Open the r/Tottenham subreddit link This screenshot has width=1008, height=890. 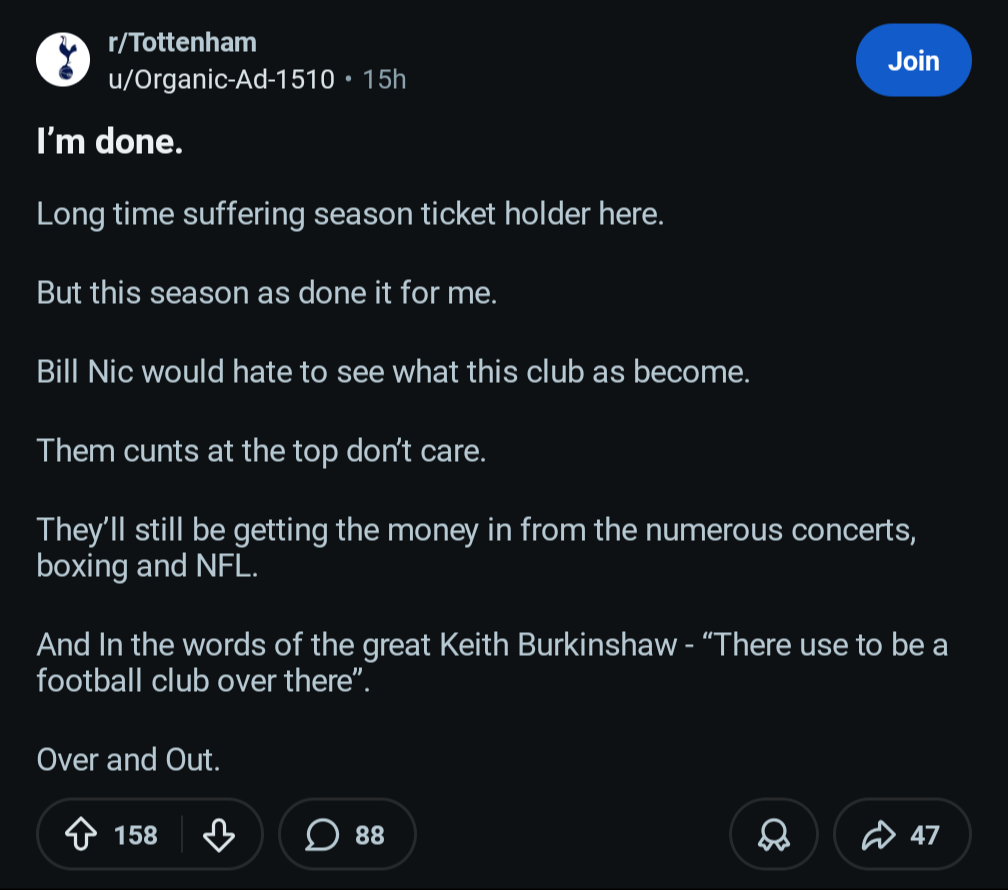tap(181, 43)
